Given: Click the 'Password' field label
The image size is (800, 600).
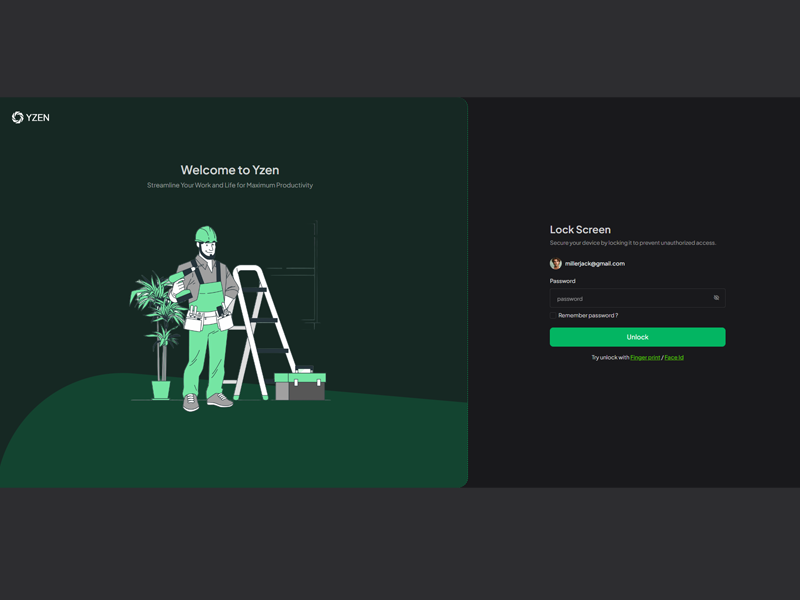Looking at the screenshot, I should (x=563, y=281).
